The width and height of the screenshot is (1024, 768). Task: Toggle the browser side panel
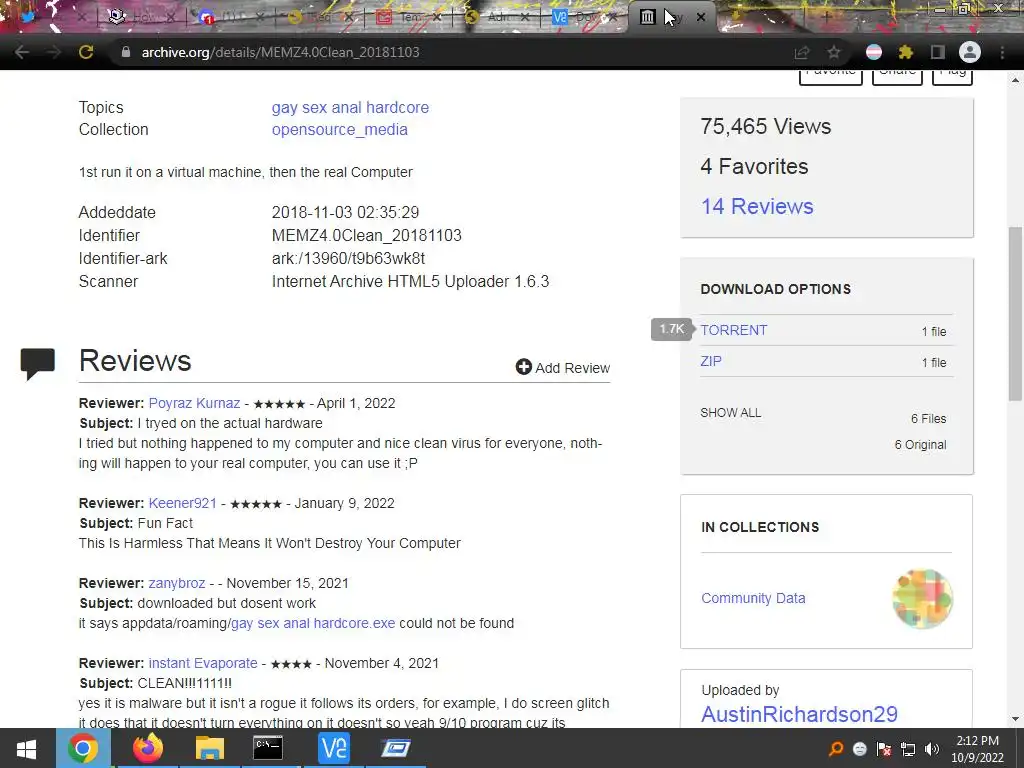[x=938, y=52]
